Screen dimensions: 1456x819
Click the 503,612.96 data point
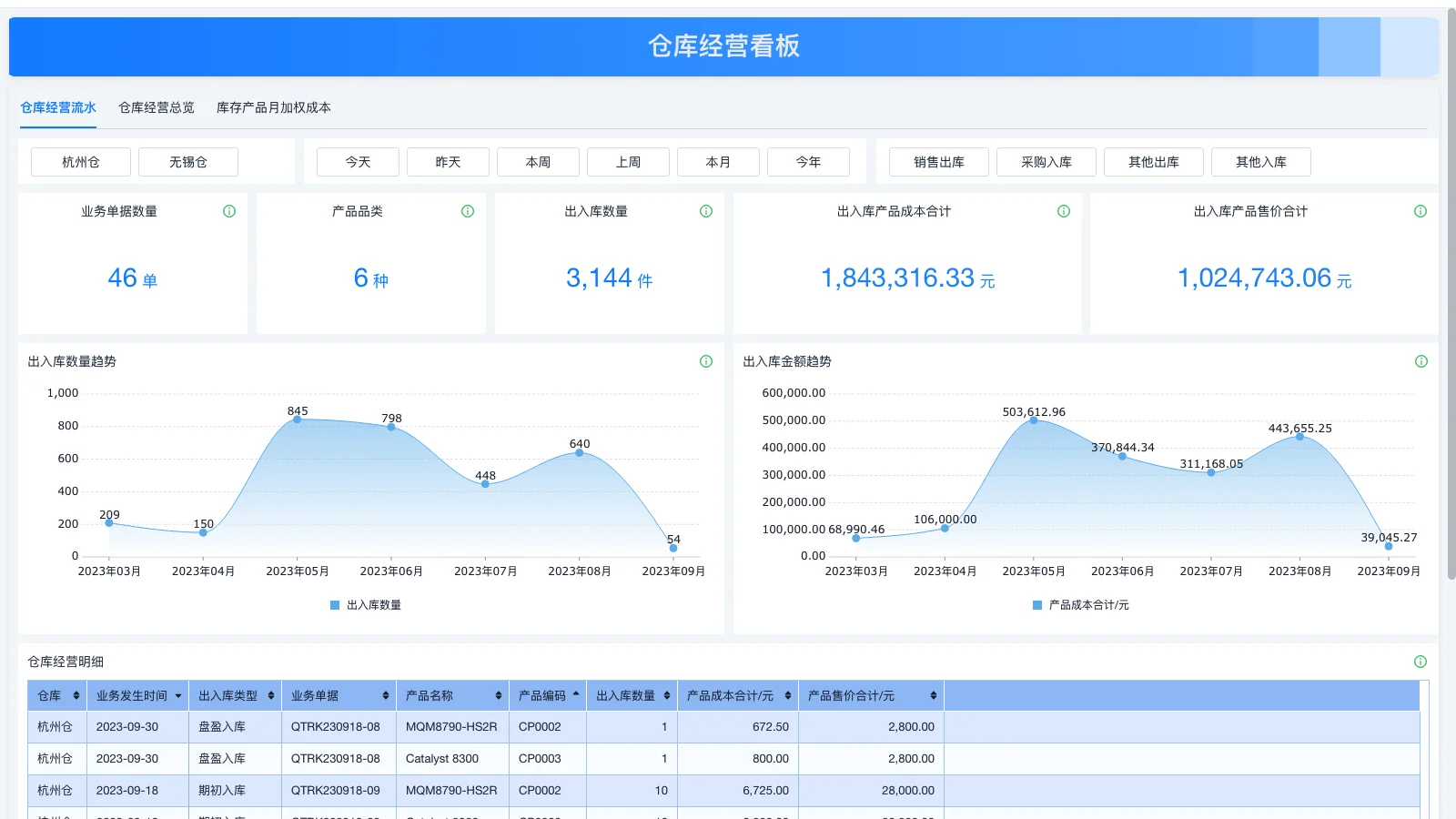click(x=1033, y=420)
